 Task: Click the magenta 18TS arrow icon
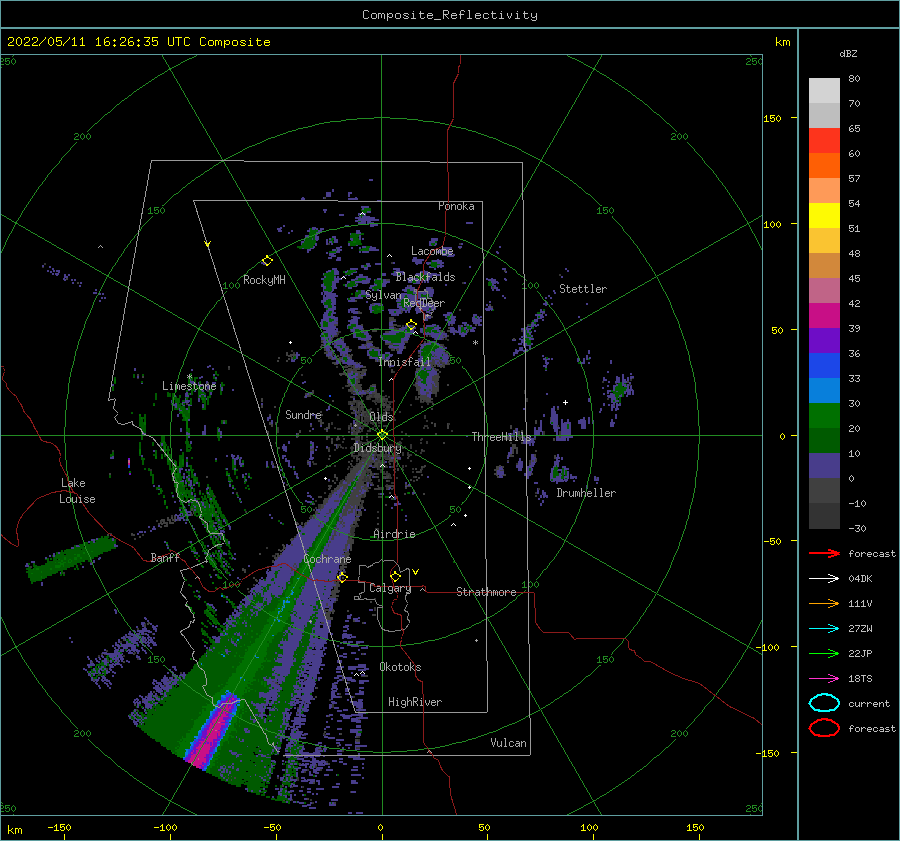point(824,679)
